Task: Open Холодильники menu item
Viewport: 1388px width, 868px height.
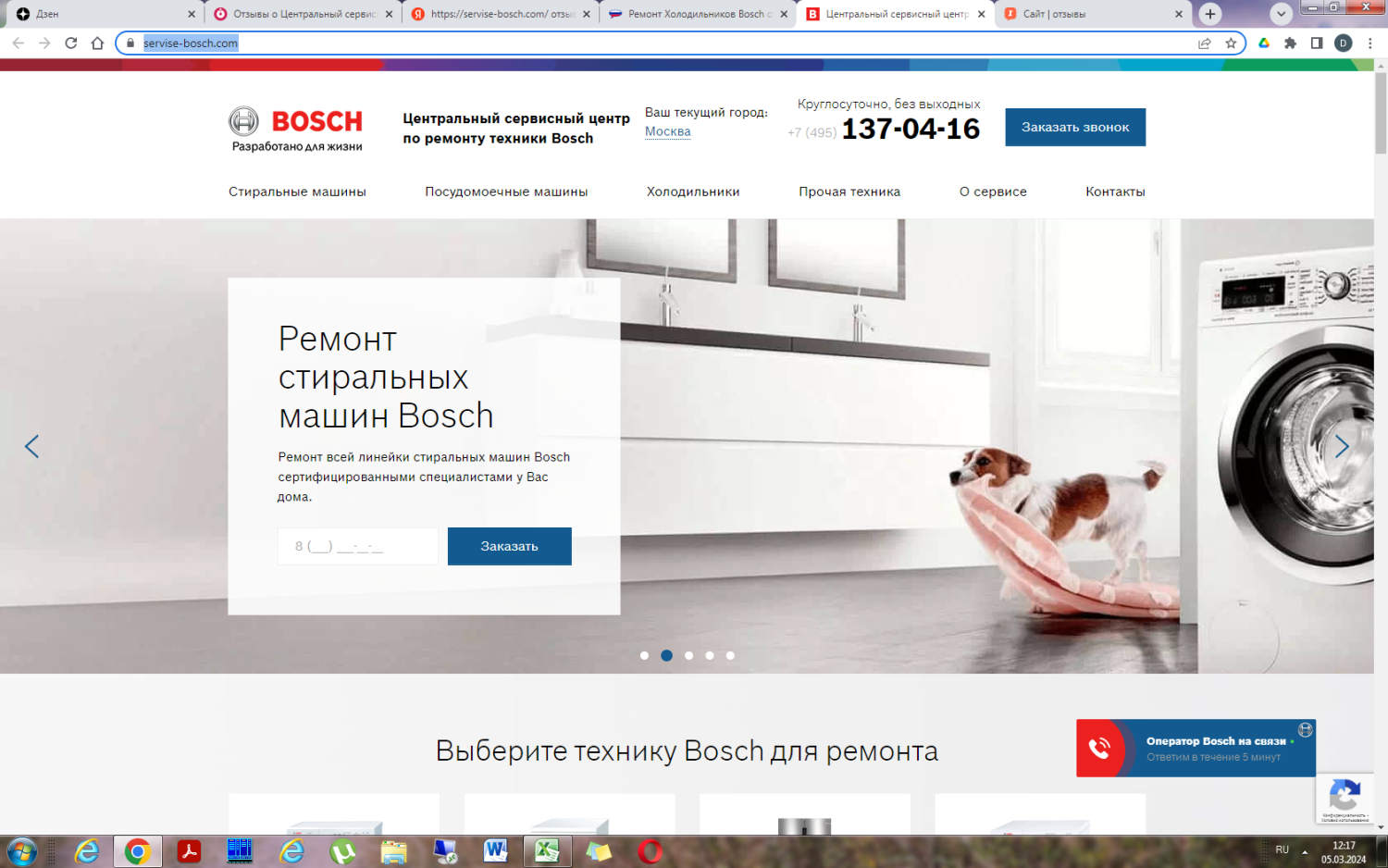Action: [693, 192]
